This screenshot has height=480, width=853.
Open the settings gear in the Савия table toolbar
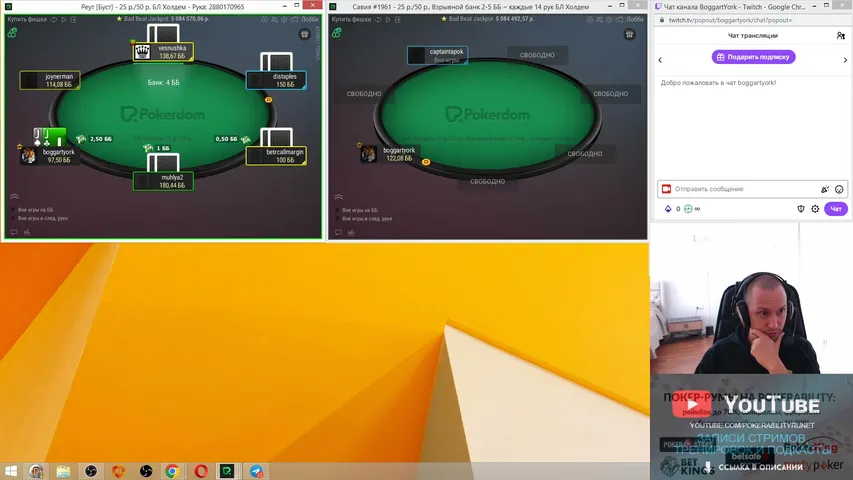tap(609, 19)
